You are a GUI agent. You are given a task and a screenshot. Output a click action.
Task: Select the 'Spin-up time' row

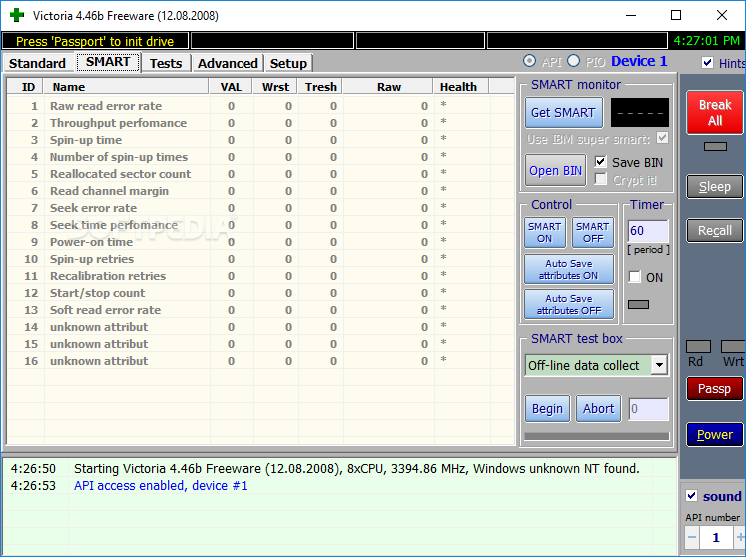click(x=261, y=140)
